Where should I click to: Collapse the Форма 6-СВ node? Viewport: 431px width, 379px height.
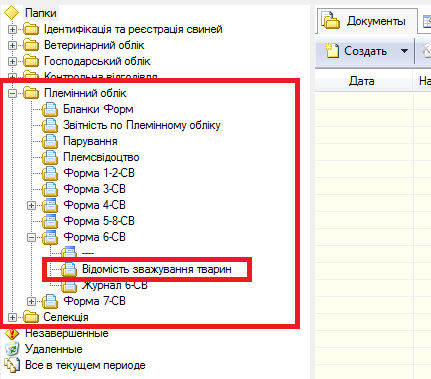[31, 237]
